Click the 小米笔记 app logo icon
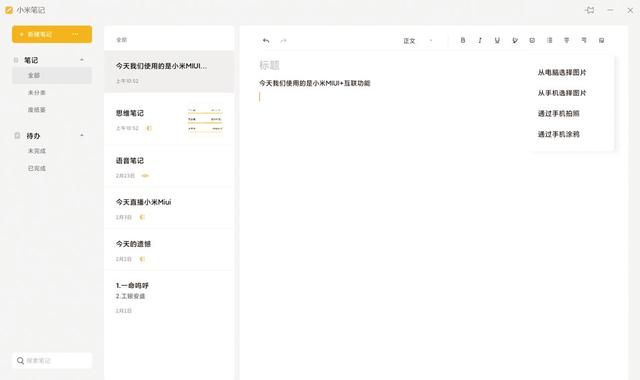Viewport: 640px width, 380px height. point(9,10)
